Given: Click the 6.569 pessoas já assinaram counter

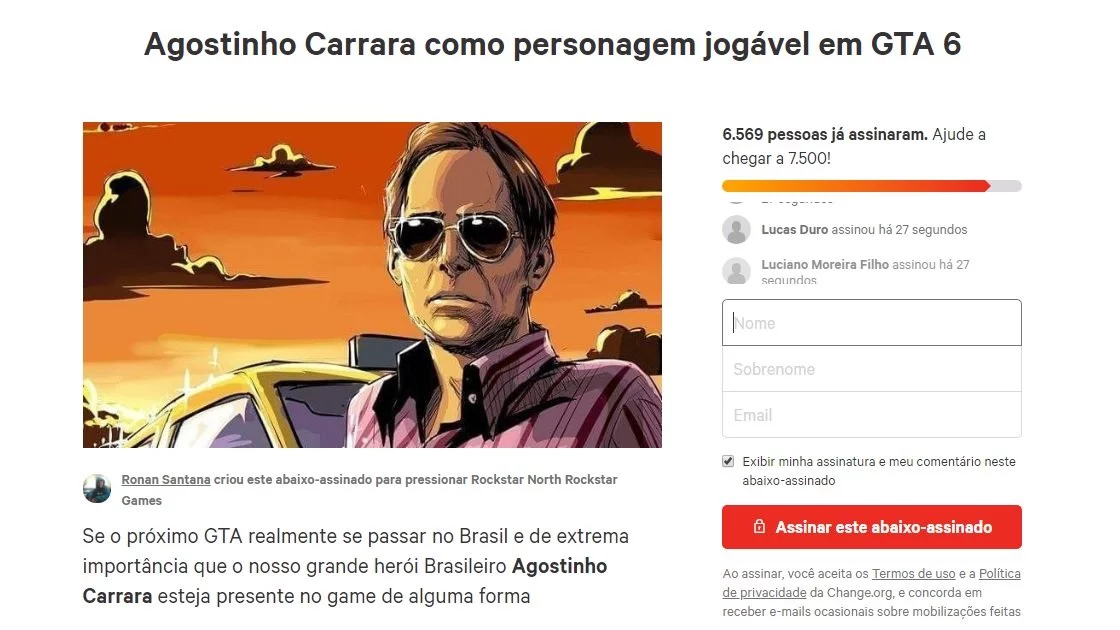Looking at the screenshot, I should click(825, 134).
